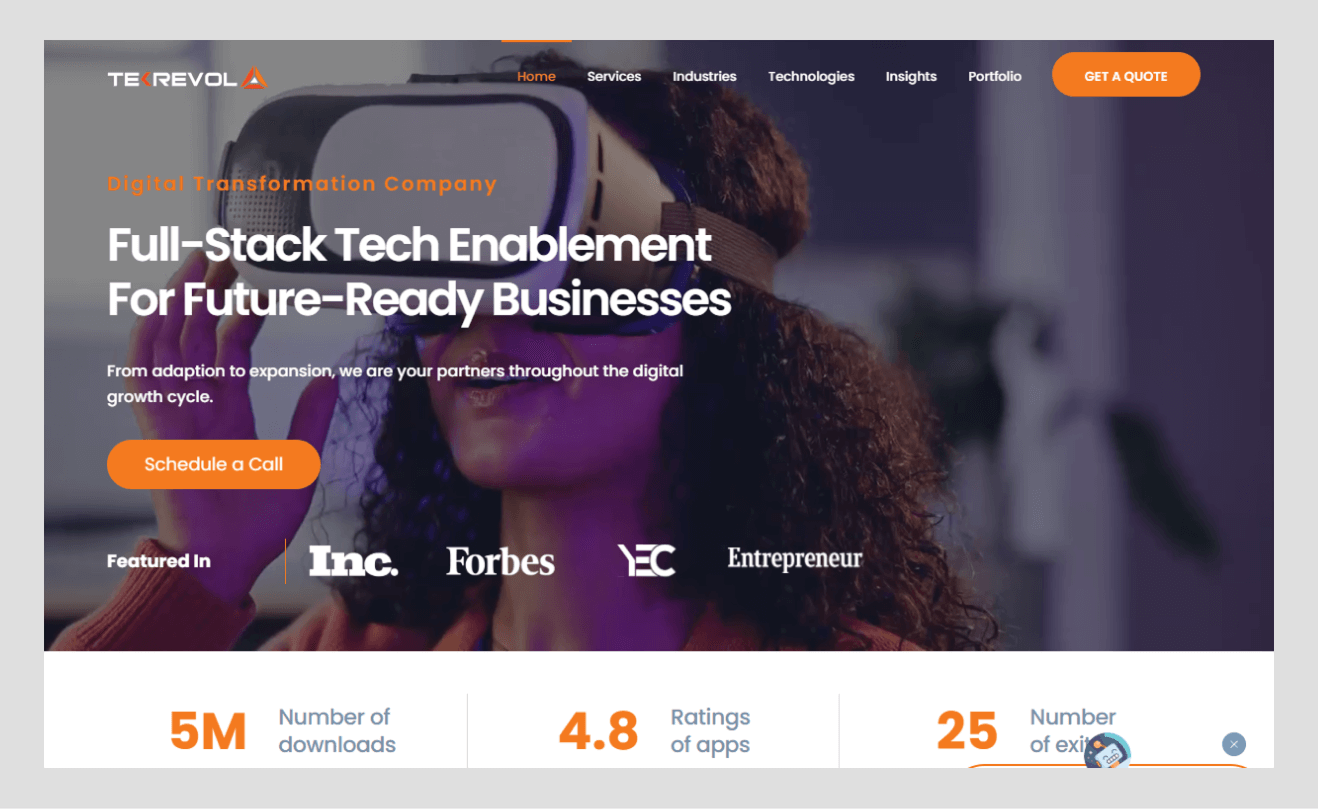Open the Insights menu item
Screen dimensions: 1318x809
tap(911, 76)
